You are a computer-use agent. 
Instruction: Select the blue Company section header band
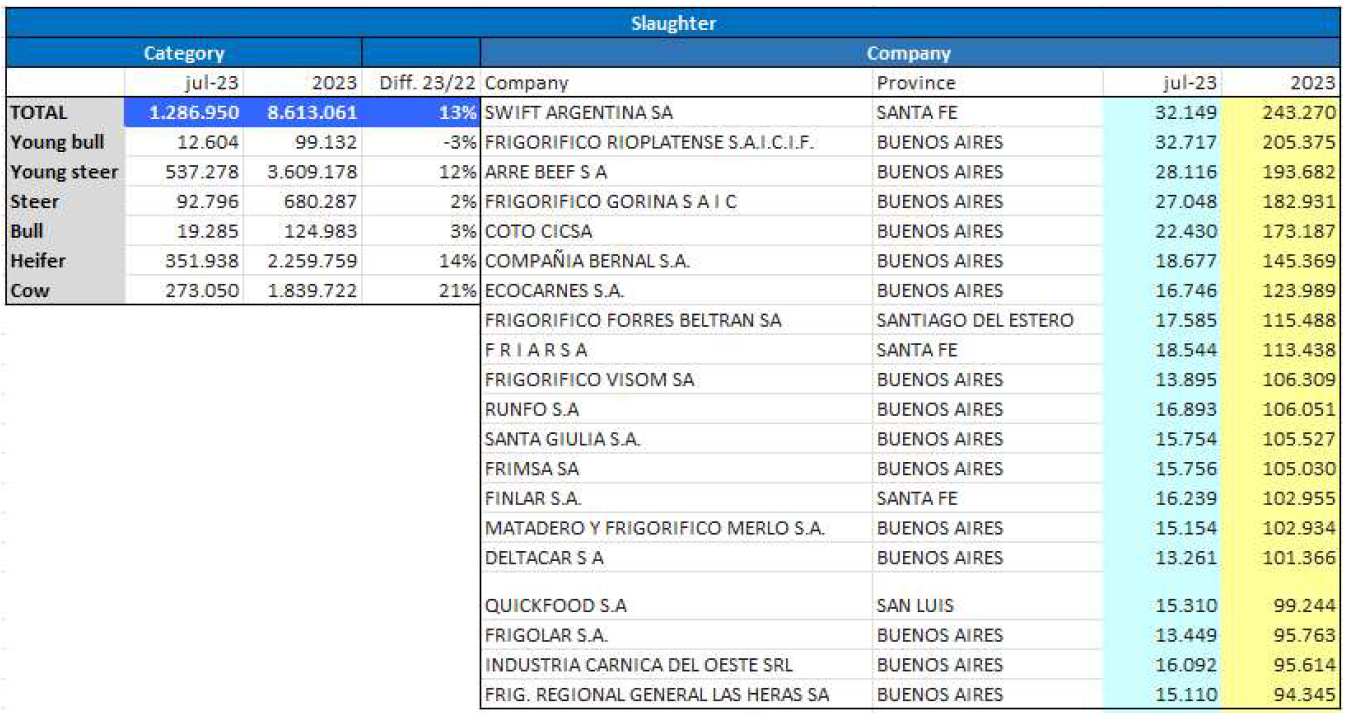tap(908, 53)
